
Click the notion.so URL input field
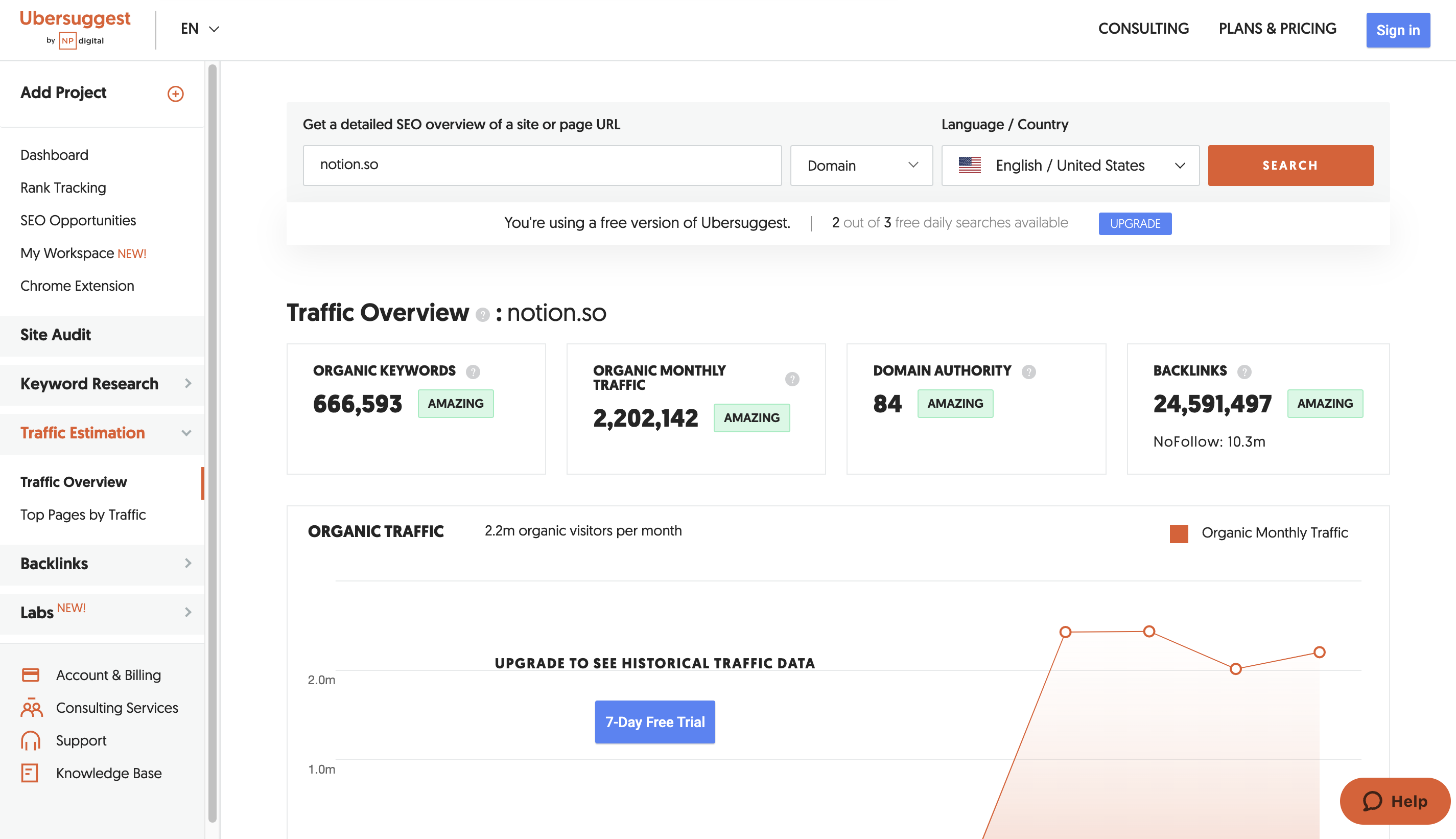pos(542,166)
